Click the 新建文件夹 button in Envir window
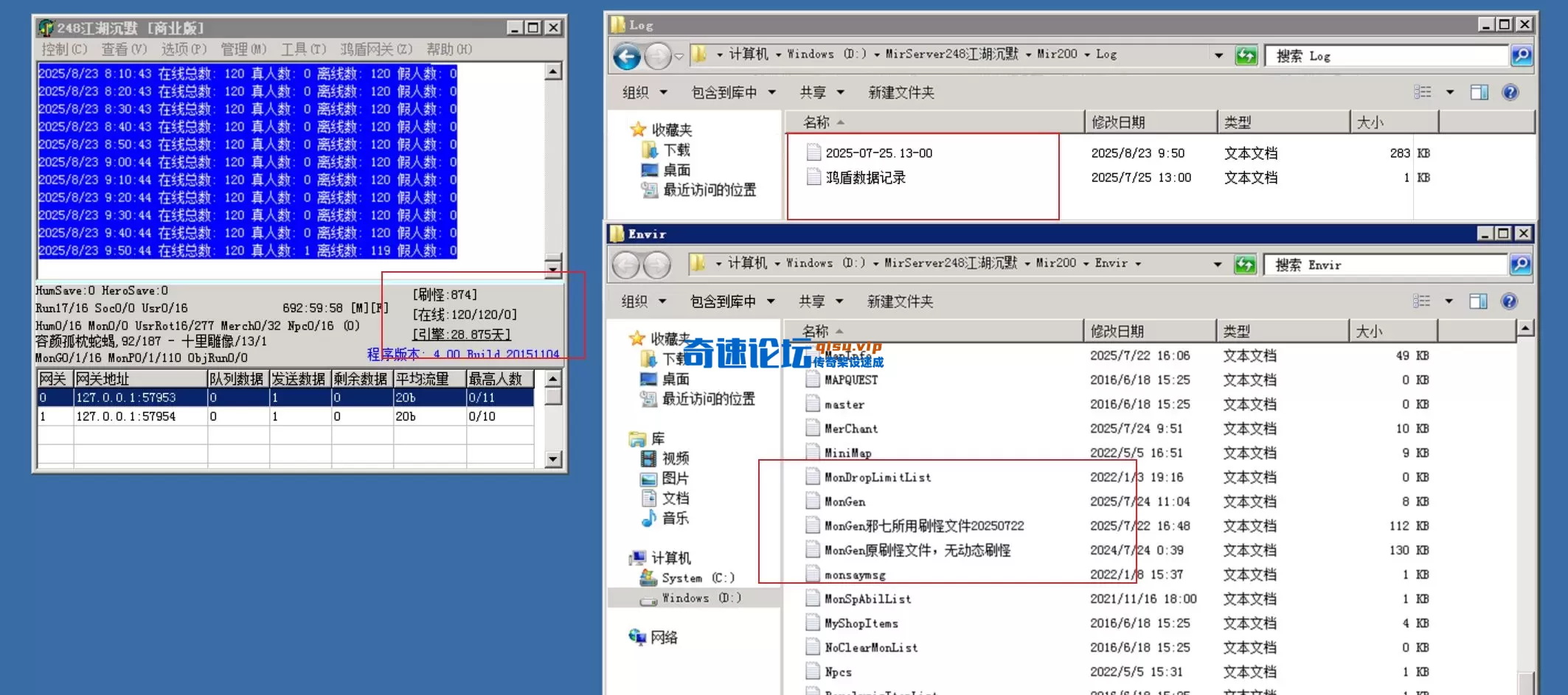Viewport: 1568px width, 695px height. [x=901, y=301]
